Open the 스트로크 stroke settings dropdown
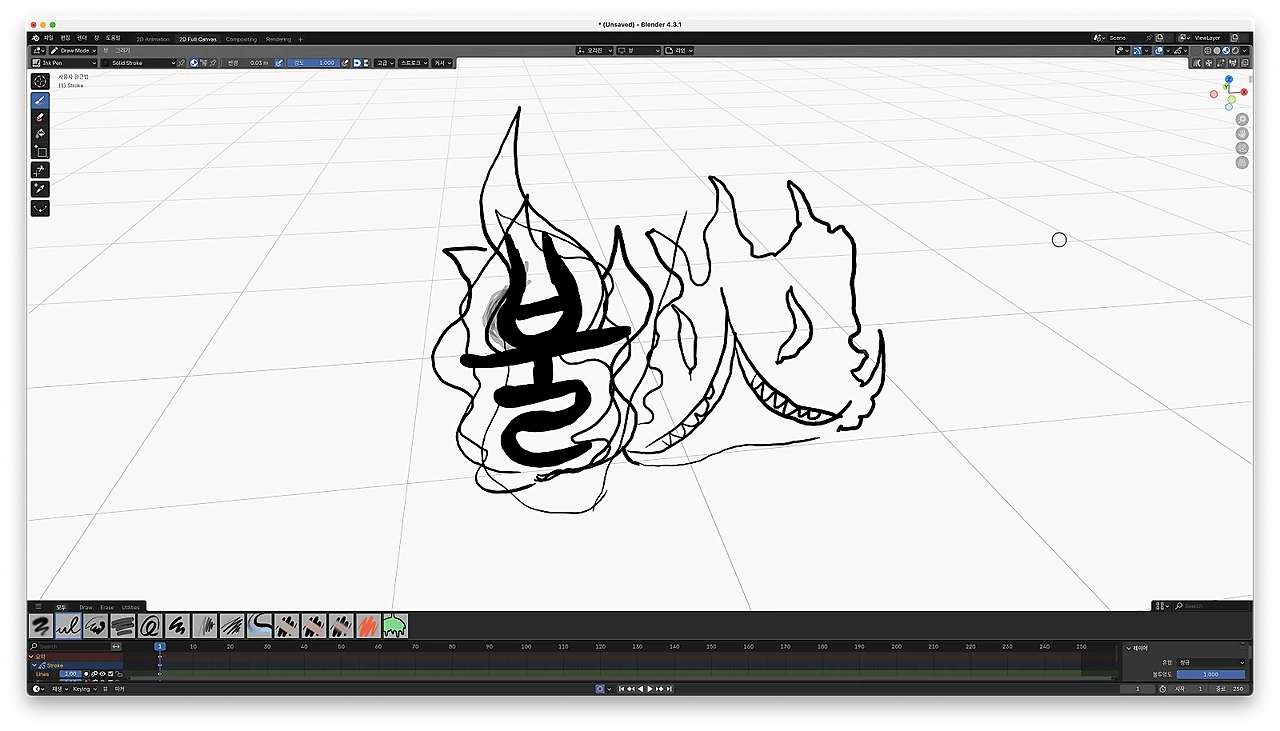The width and height of the screenshot is (1280, 731). [413, 63]
